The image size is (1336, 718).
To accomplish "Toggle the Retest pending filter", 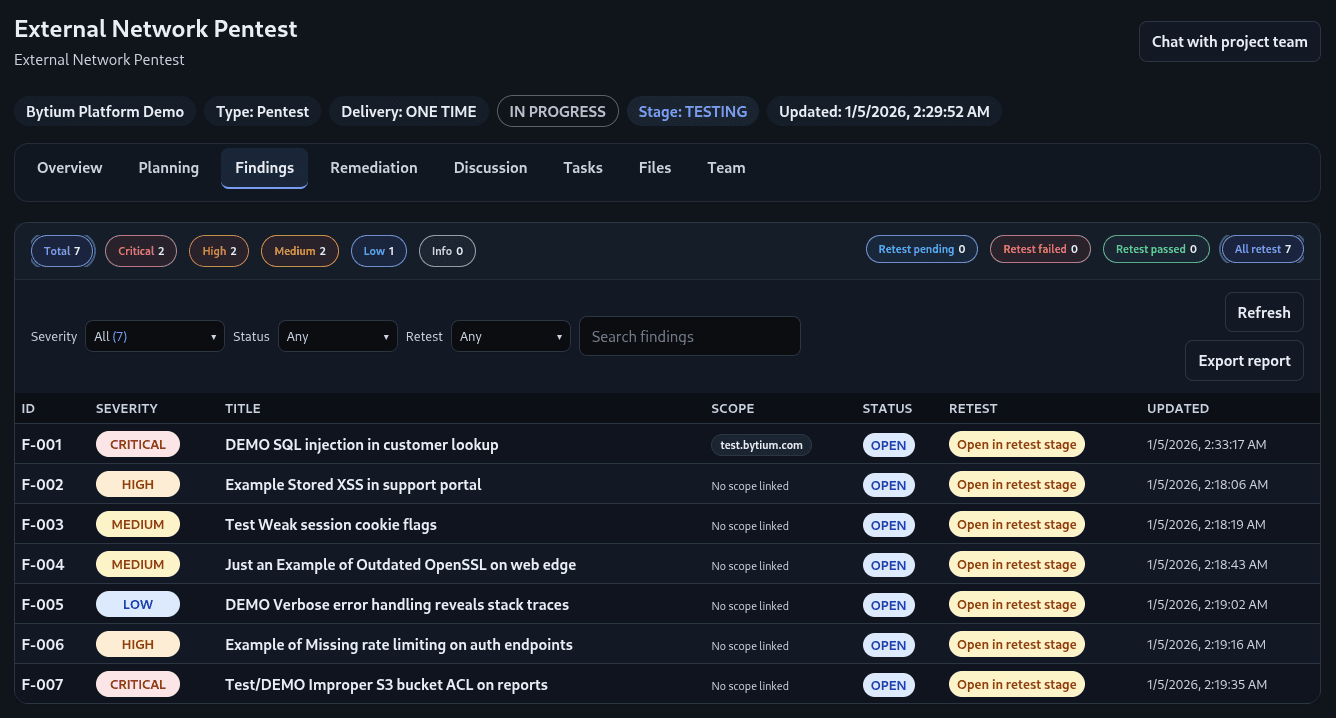I will 921,248.
